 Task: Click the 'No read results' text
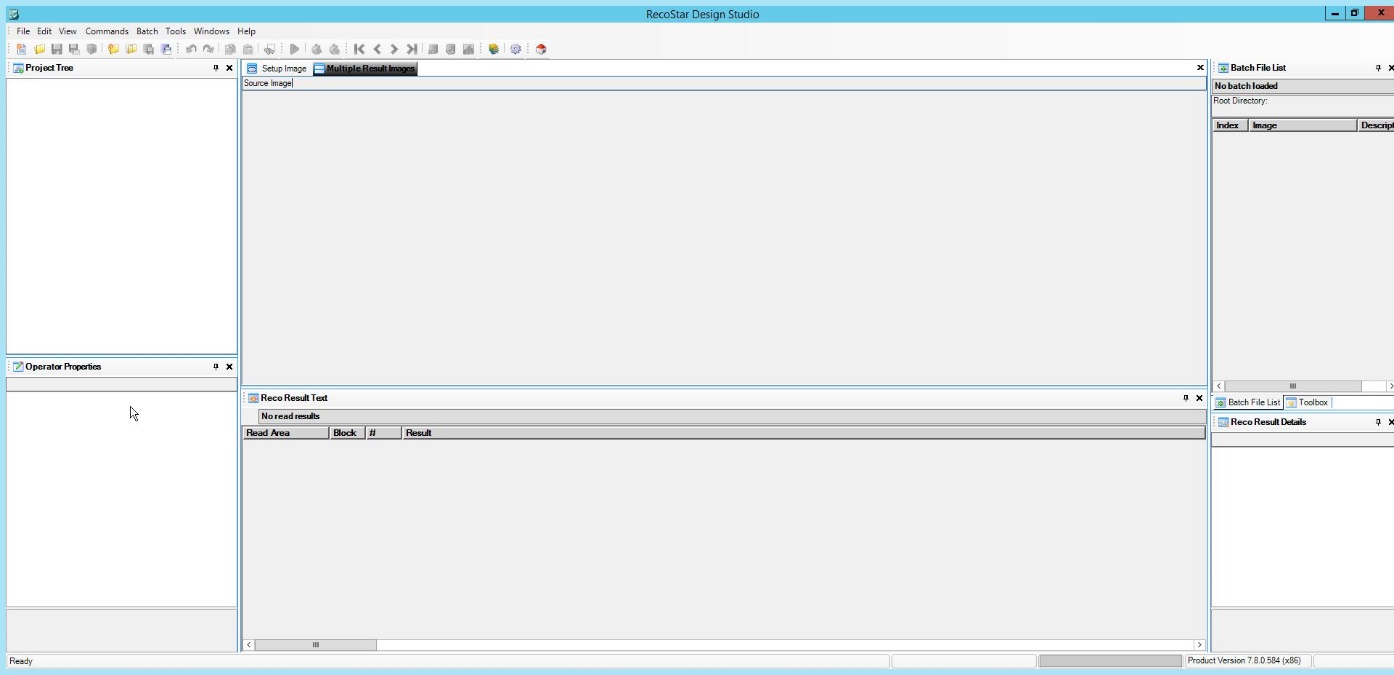coord(290,416)
